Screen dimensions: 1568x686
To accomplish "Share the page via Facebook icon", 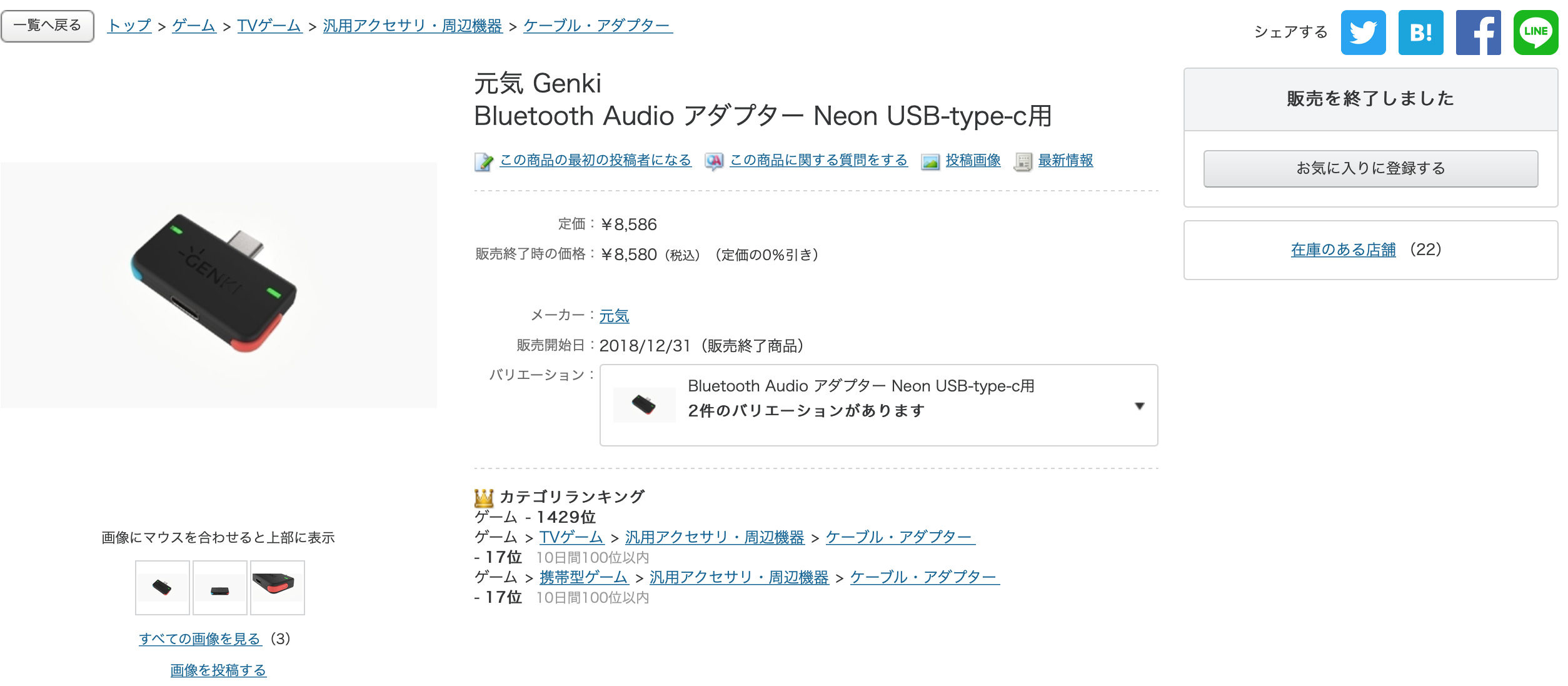I will click(x=1478, y=33).
